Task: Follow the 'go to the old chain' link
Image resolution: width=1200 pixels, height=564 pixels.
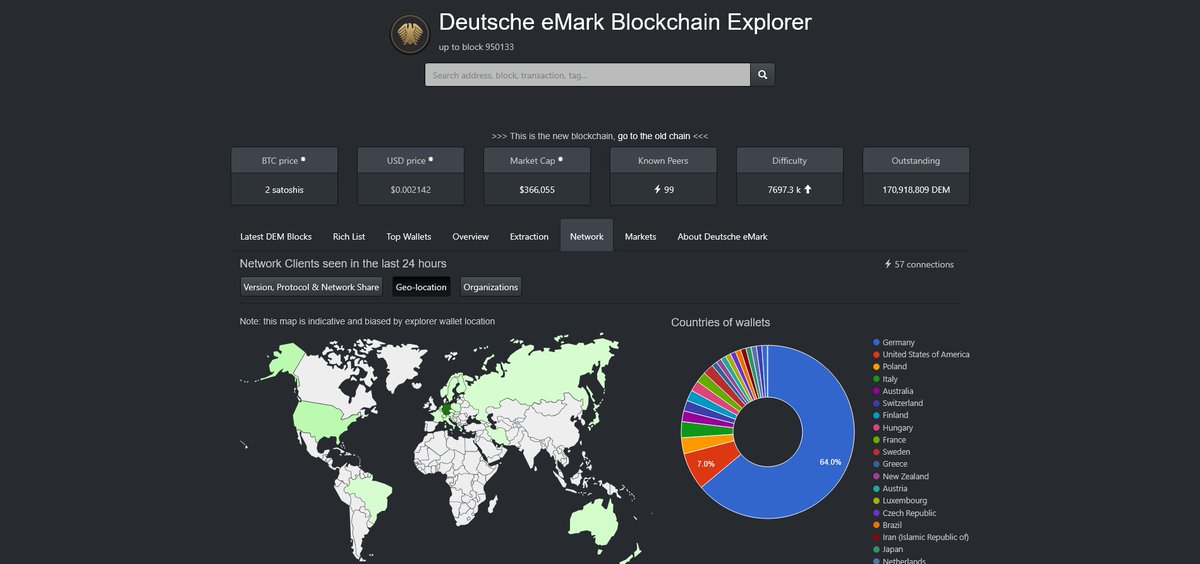Action: coord(653,136)
